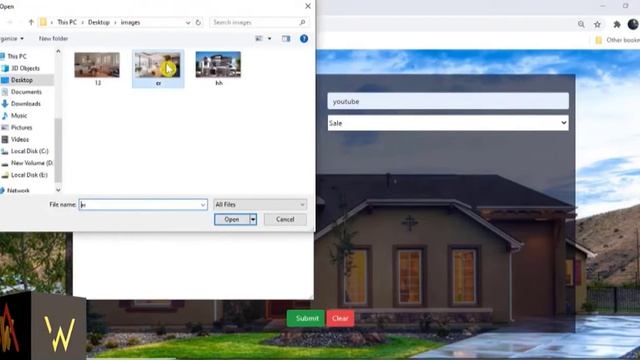640x360 pixels.
Task: Refresh the images folder view
Action: pos(198,22)
